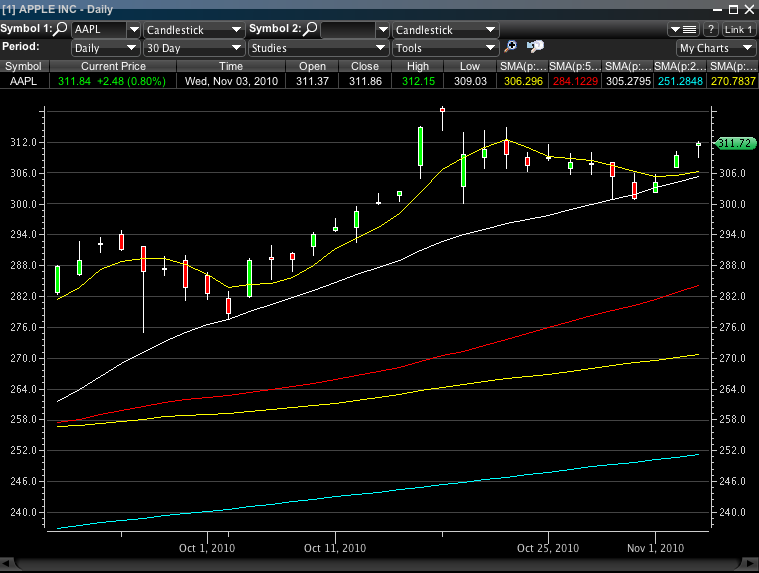
Task: Open the Tools menu
Action: tap(444, 48)
